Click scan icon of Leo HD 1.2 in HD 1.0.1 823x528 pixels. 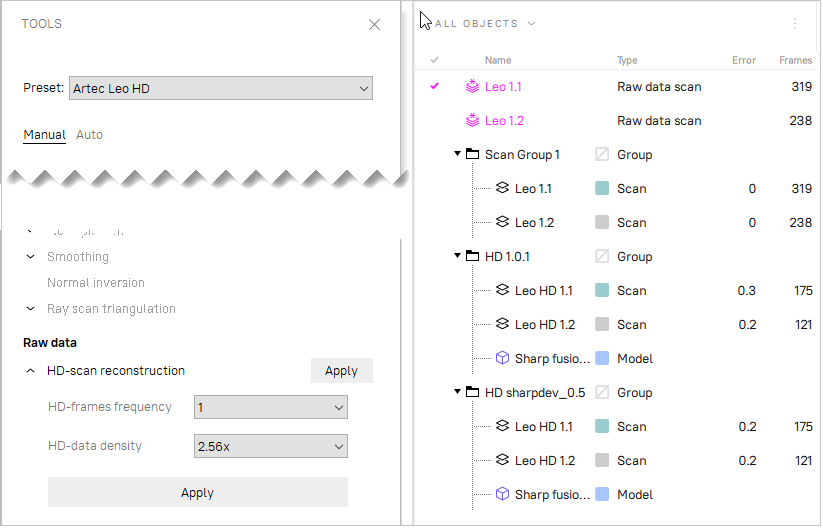pyautogui.click(x=502, y=324)
